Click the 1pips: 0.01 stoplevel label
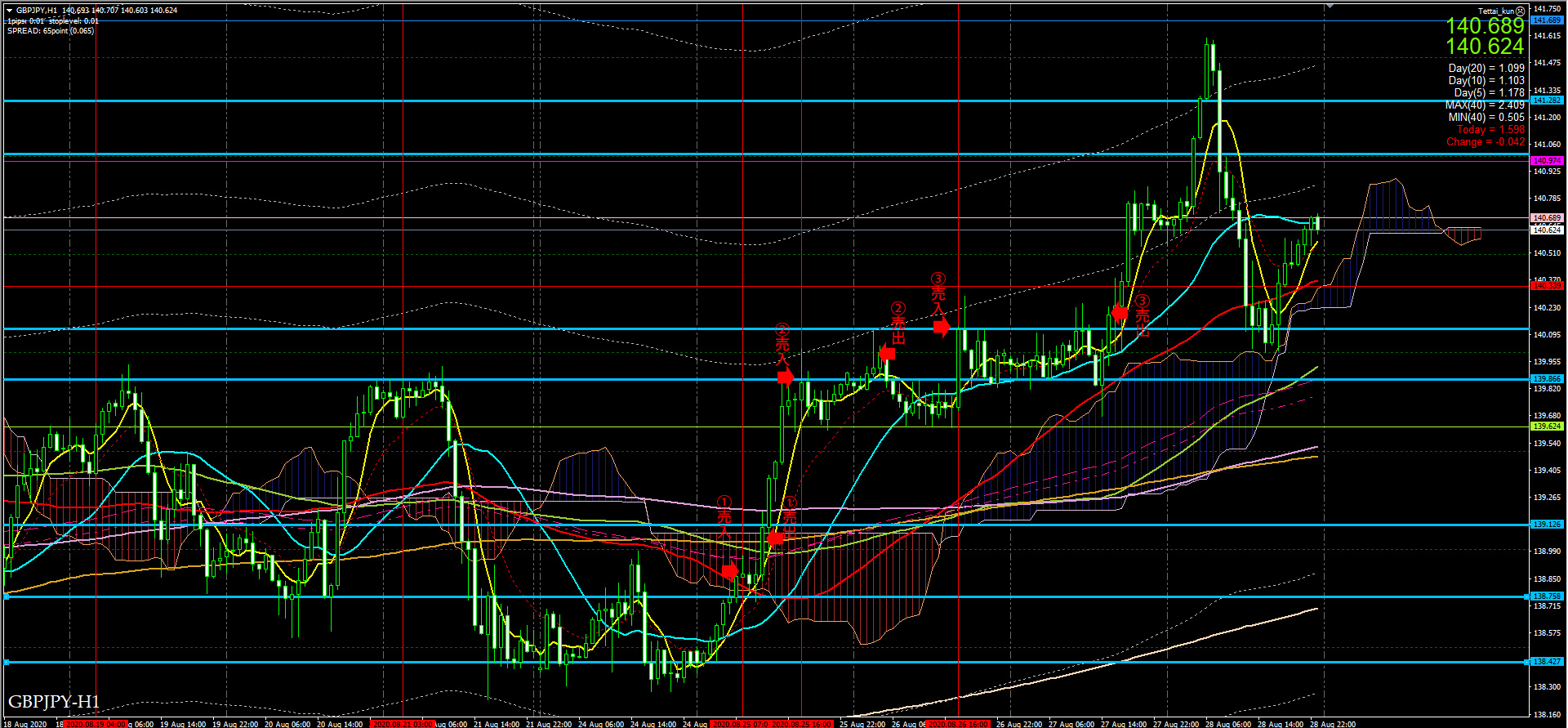1568x728 pixels. click(x=53, y=21)
